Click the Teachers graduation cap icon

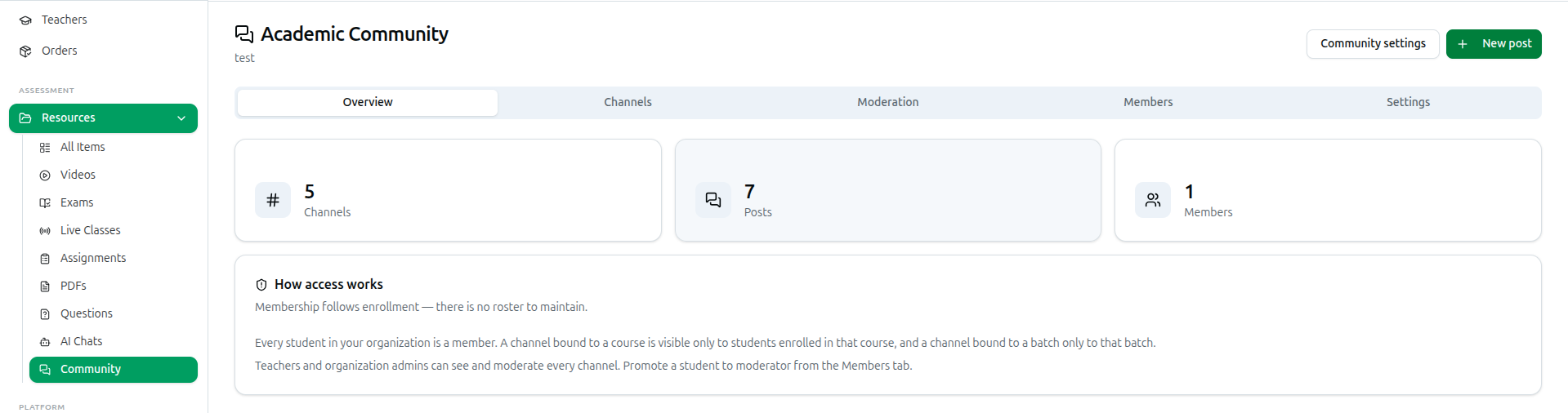(x=25, y=20)
